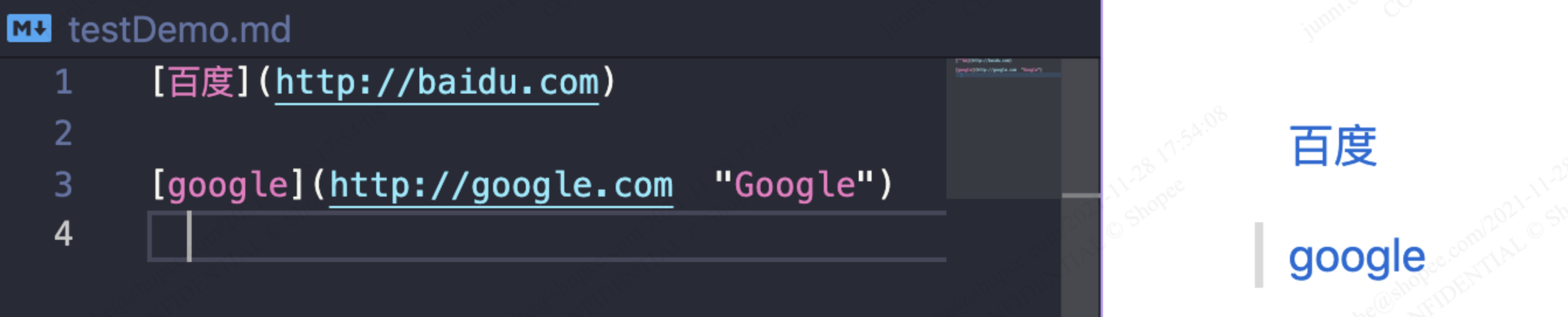Click the Markdown file icon
Viewport: 1568px width, 317px height.
(x=29, y=29)
